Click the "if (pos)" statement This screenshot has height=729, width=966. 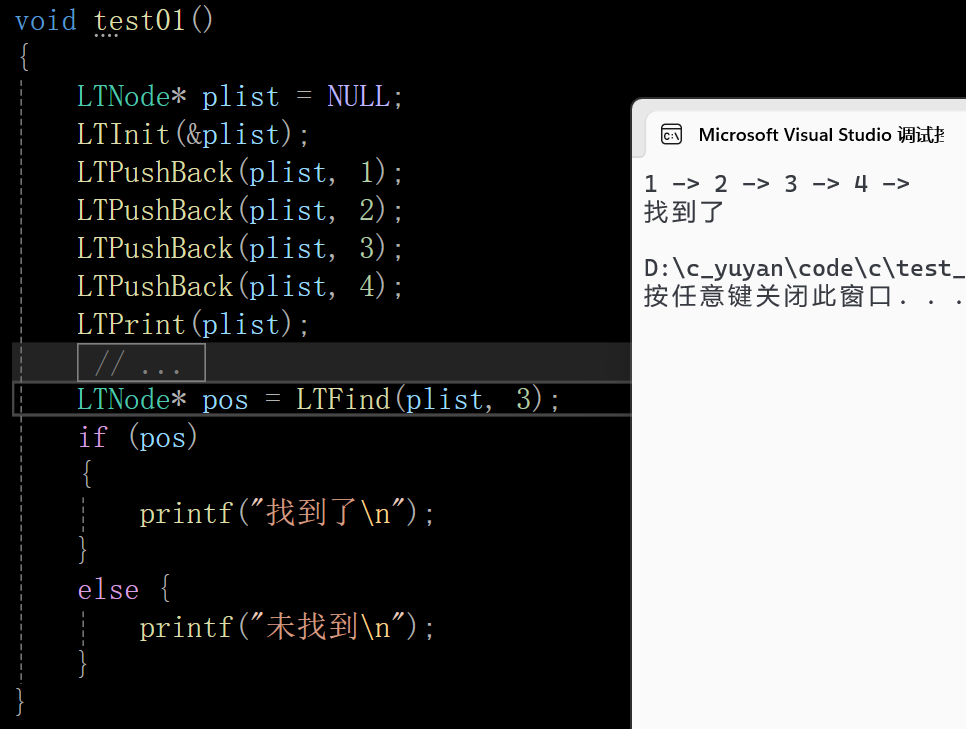point(137,438)
